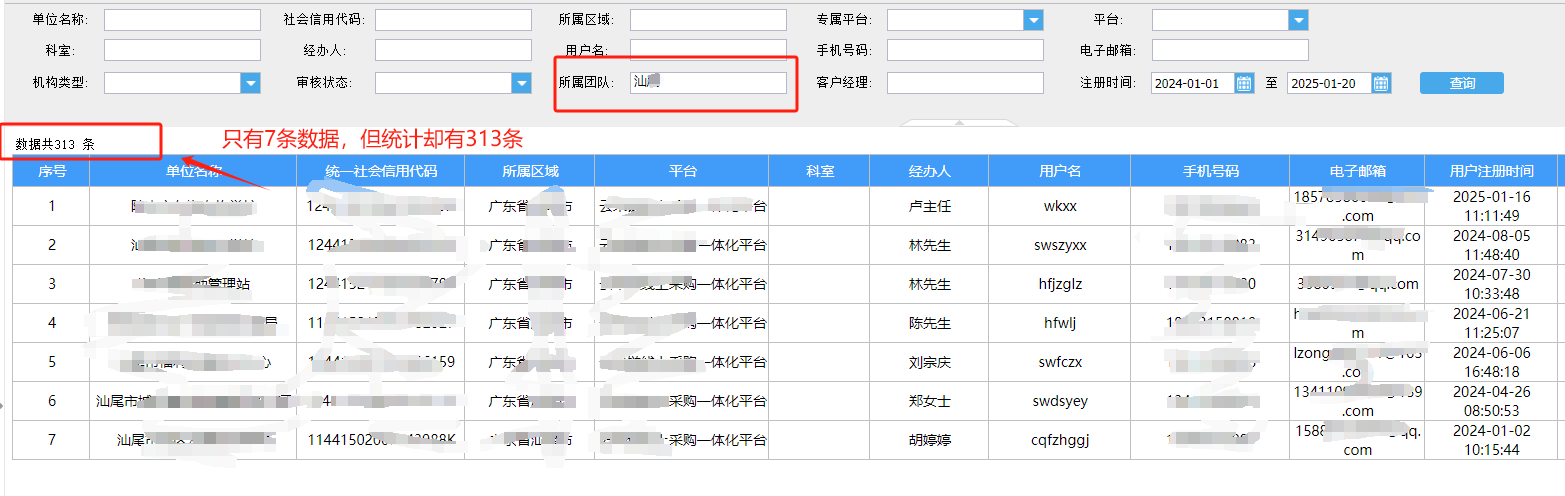Click the start date field 2024-01-01
Viewport: 1565px width, 496px height.
click(1193, 83)
